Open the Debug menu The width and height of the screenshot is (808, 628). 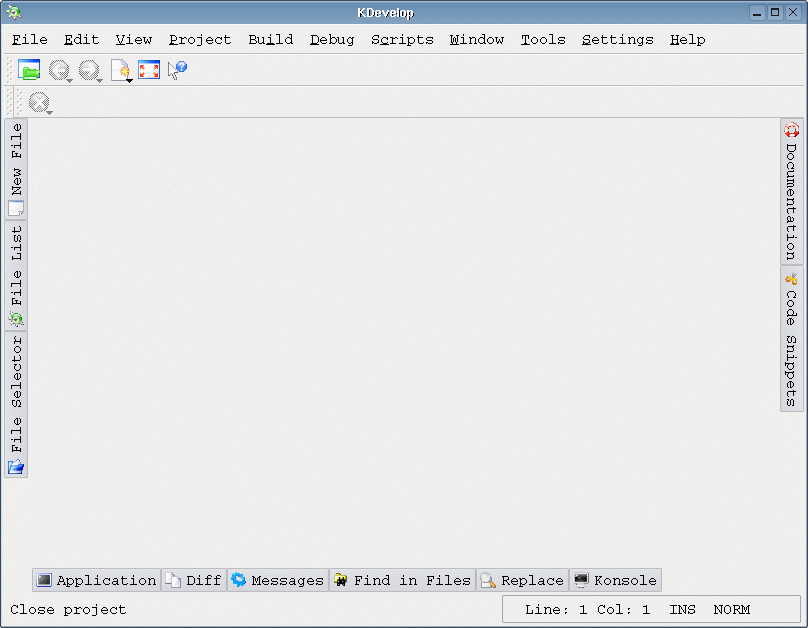[332, 40]
